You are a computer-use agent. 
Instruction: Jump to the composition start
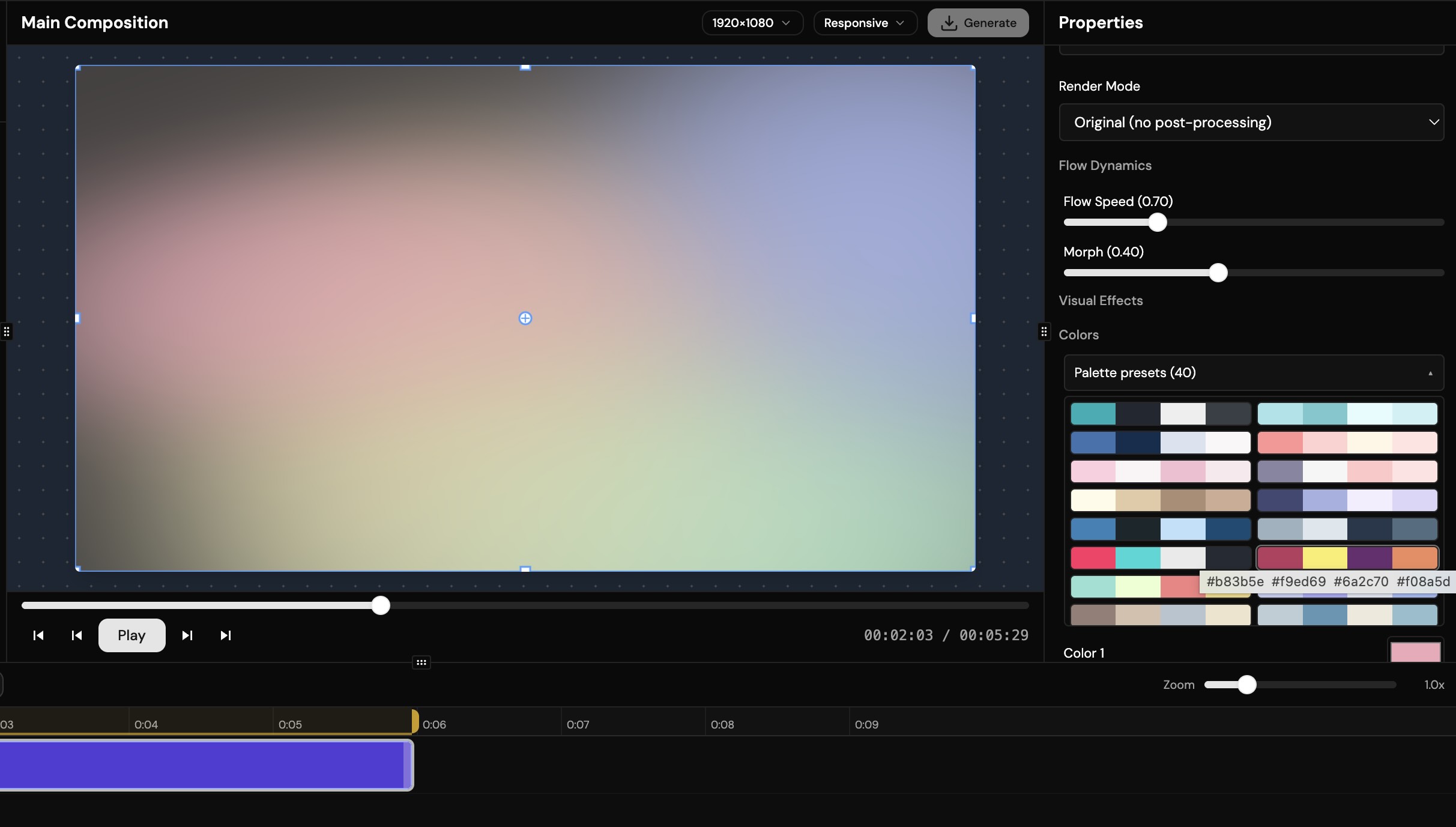click(x=38, y=635)
